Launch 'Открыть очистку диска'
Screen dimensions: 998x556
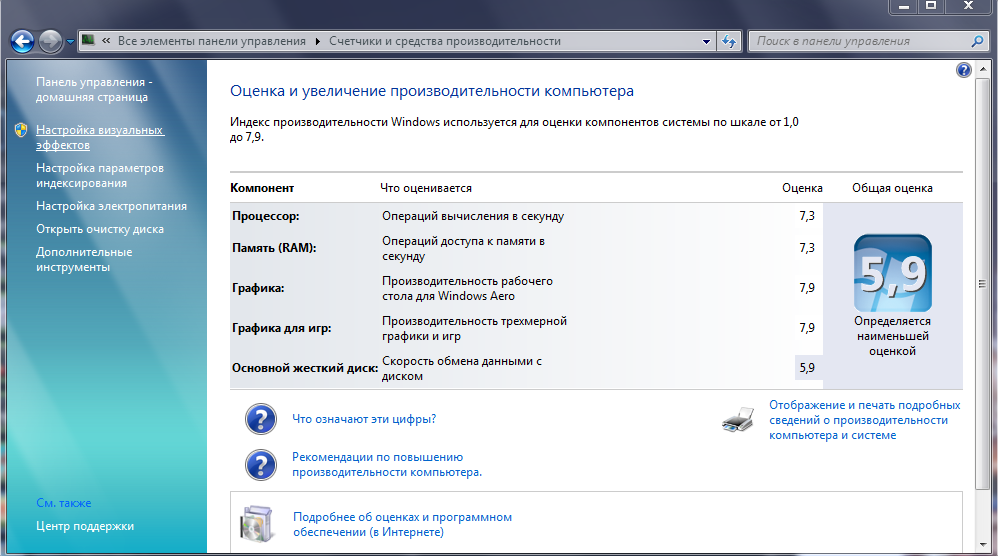(100, 229)
